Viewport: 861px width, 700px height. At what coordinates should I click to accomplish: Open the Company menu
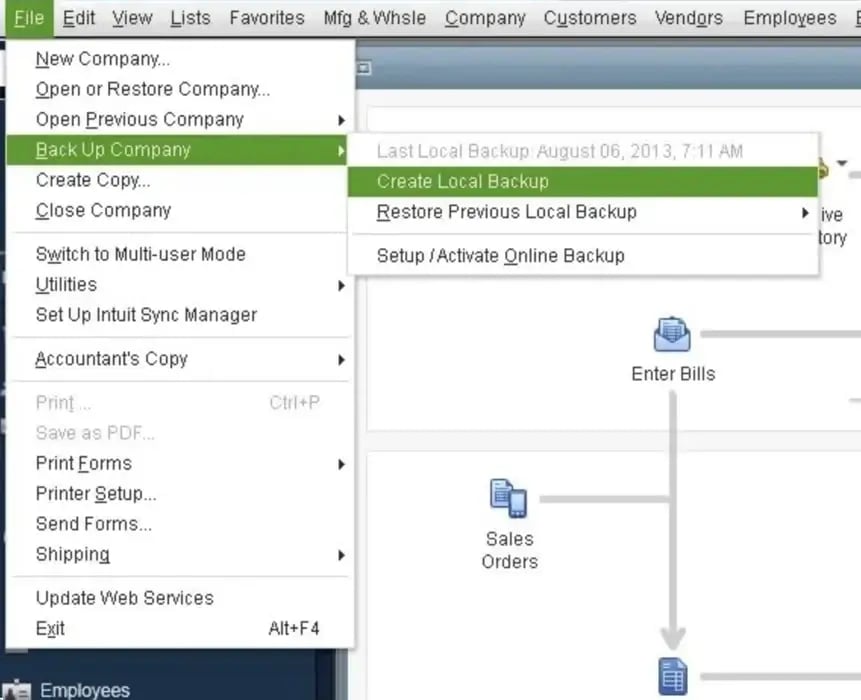[484, 17]
